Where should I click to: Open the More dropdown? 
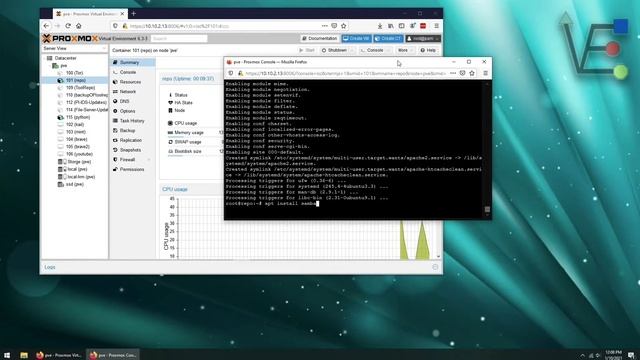coord(405,50)
